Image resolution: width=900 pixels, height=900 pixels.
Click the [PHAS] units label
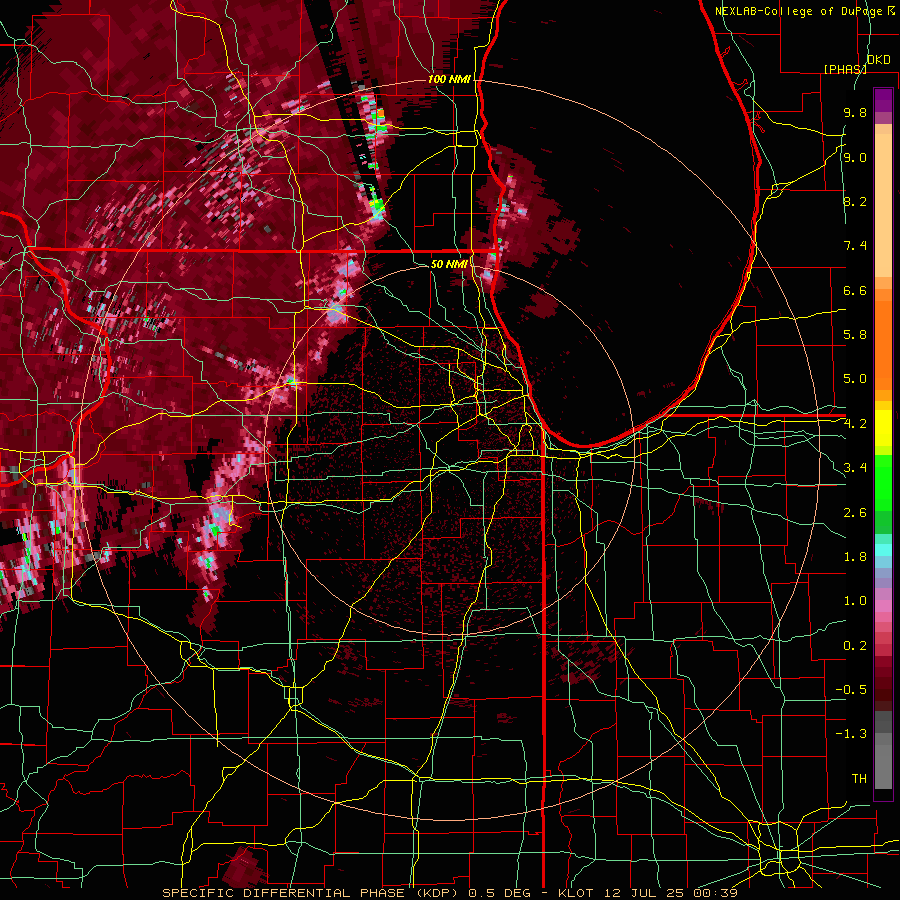point(845,69)
